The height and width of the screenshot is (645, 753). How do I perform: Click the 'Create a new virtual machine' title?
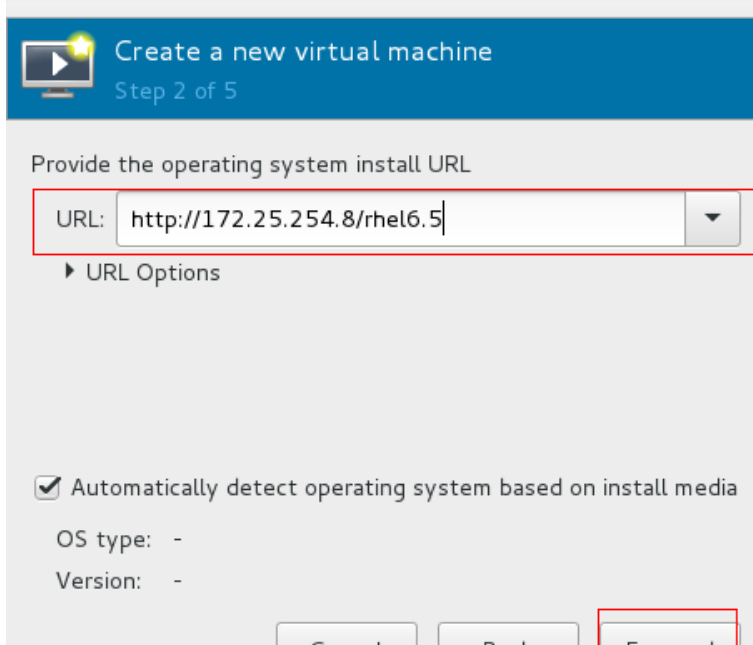303,51
